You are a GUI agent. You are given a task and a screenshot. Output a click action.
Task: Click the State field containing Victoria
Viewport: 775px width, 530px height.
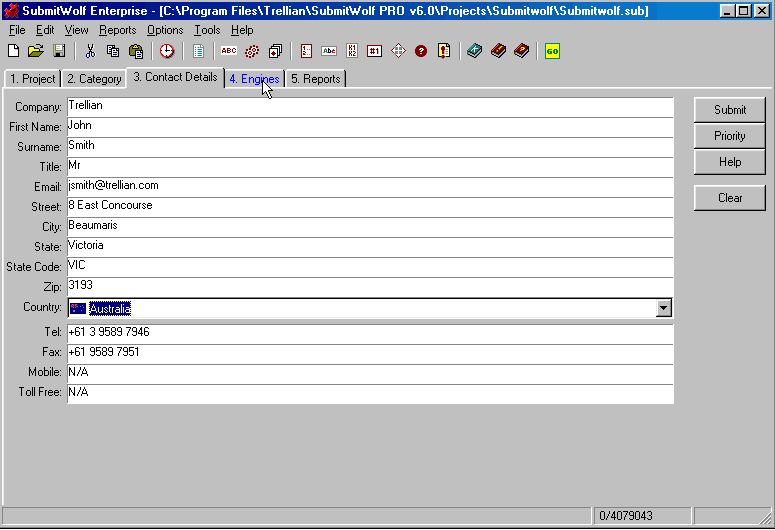pos(370,247)
